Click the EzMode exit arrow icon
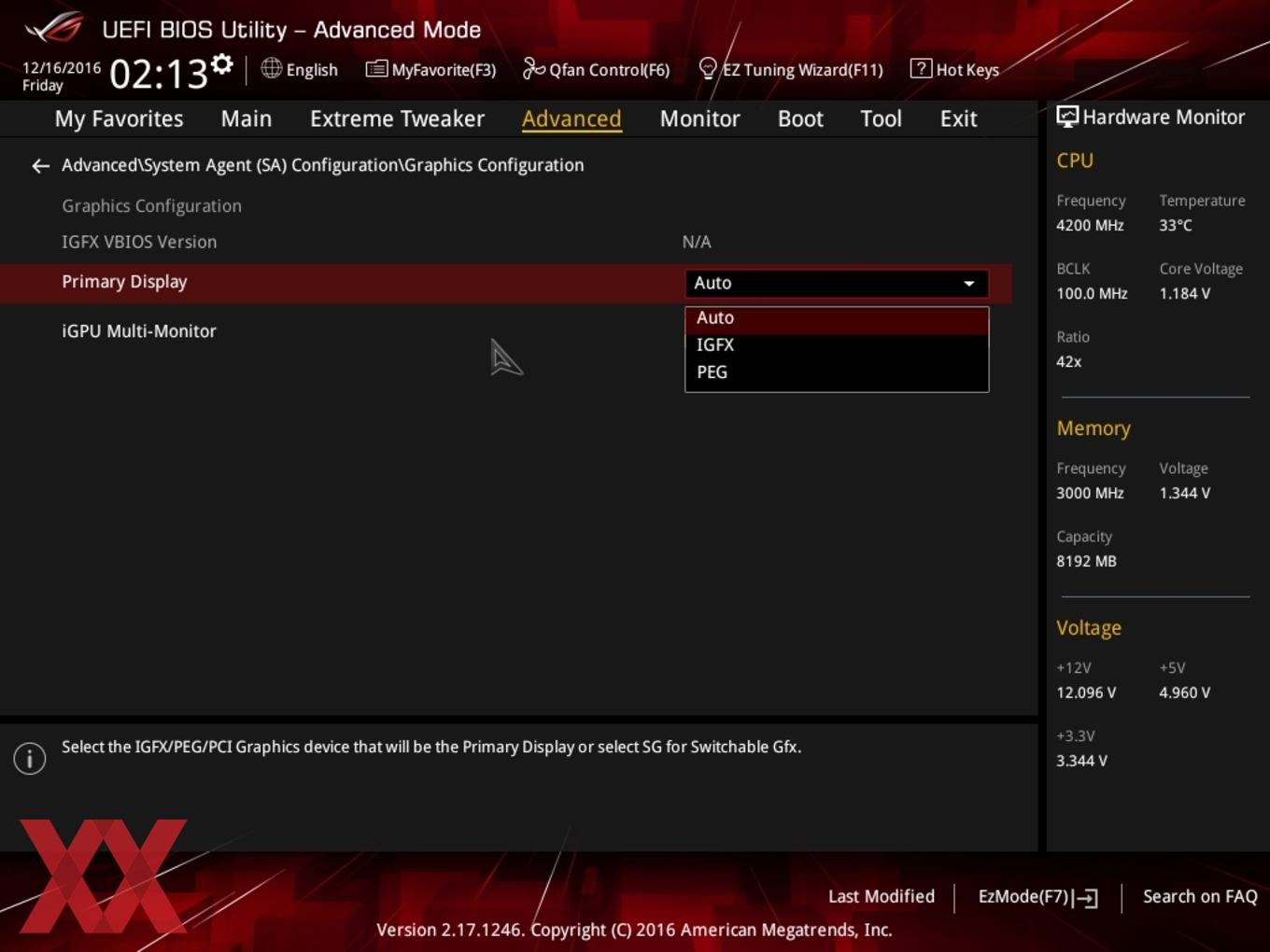Viewport: 1270px width, 952px height. coord(1086,898)
